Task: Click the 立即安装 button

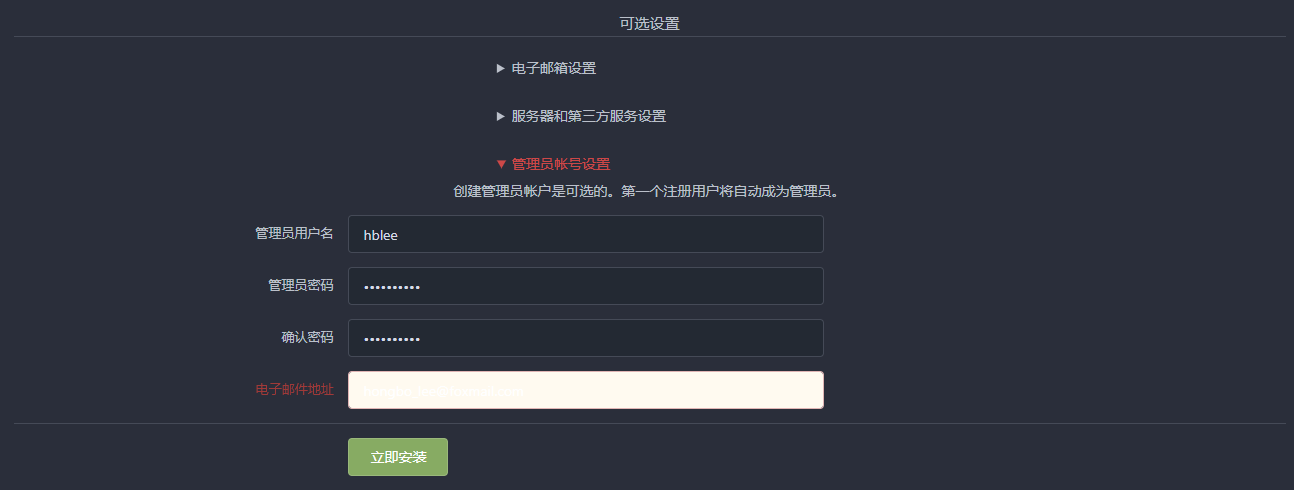Action: pos(398,457)
